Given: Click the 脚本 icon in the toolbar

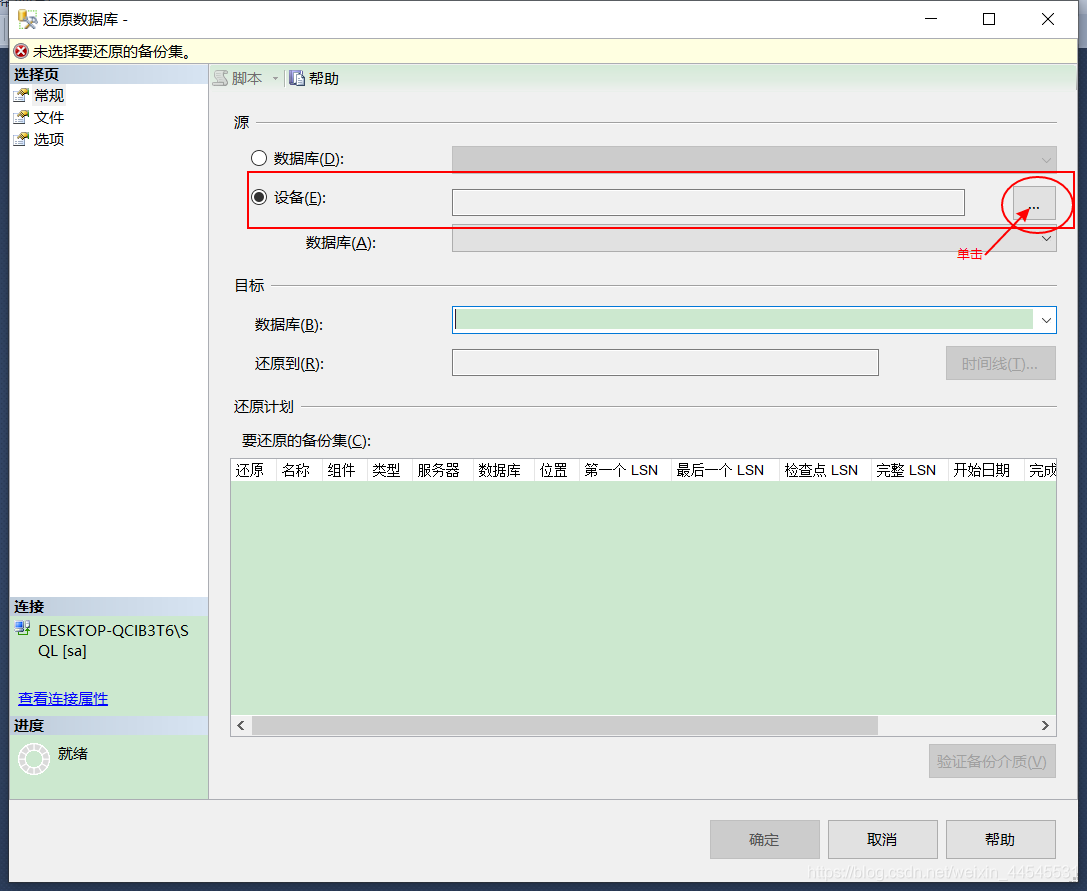Looking at the screenshot, I should pyautogui.click(x=222, y=77).
